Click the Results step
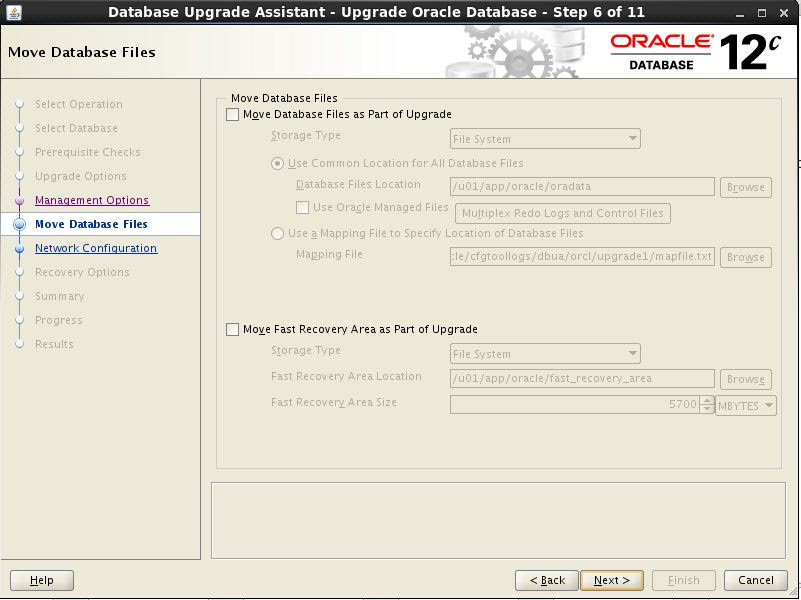Image resolution: width=801 pixels, height=600 pixels. pyautogui.click(x=54, y=344)
